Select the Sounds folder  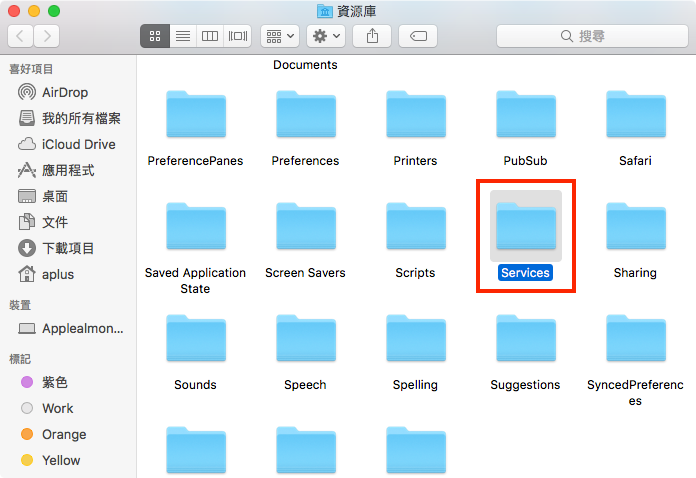pyautogui.click(x=196, y=338)
